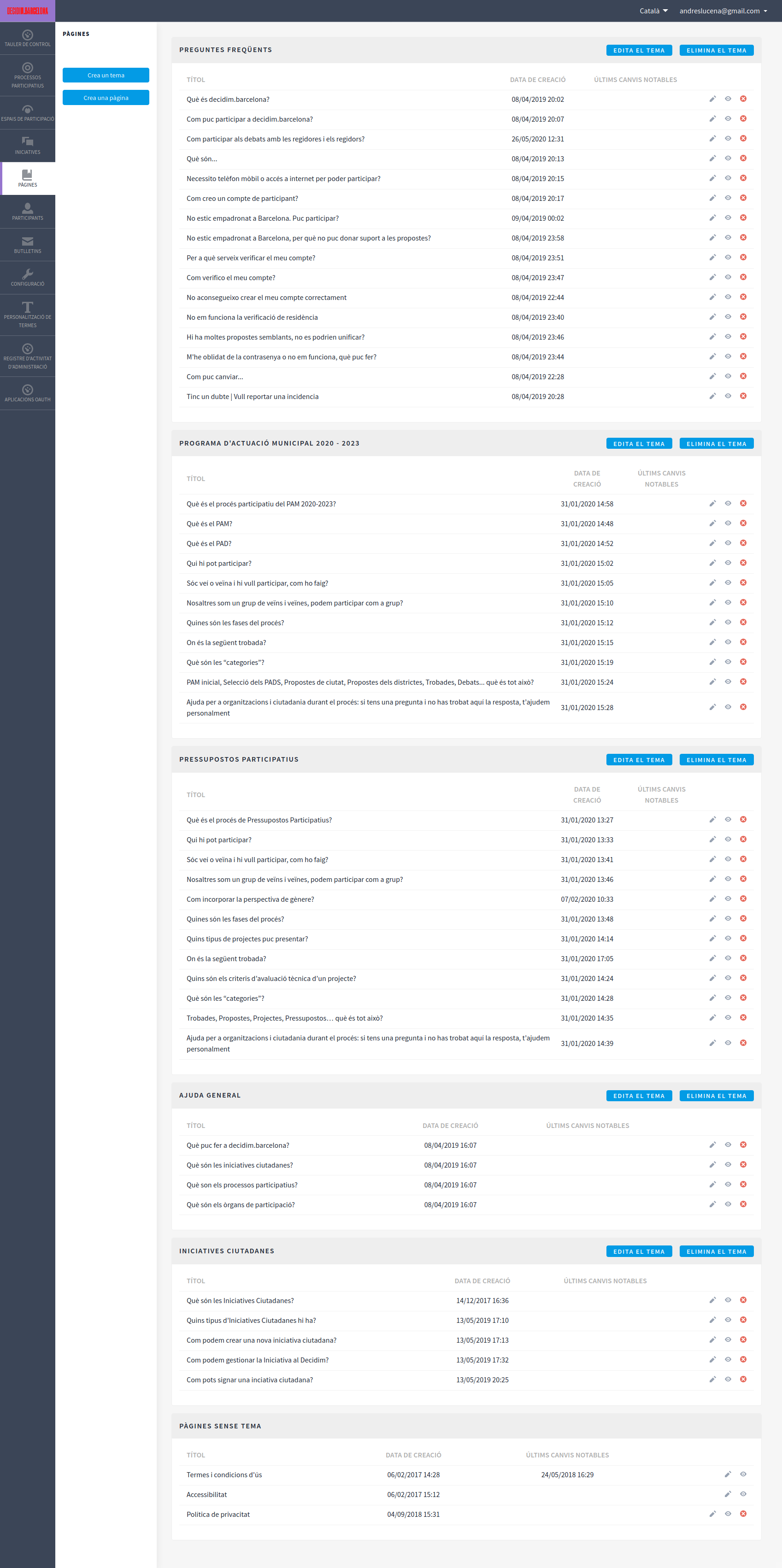This screenshot has height=1568, width=782.
Task: Edit 'Com puc participar a decidim.barcelona?' page
Action: click(712, 119)
